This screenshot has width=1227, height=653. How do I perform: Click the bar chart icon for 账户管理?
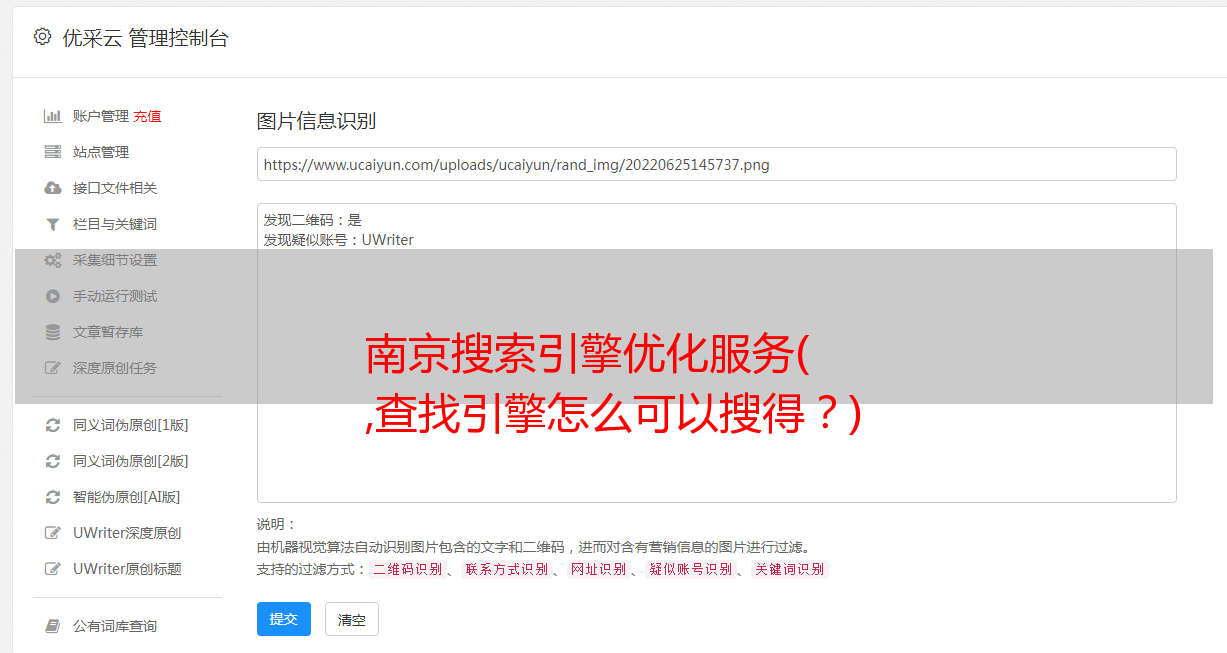(53, 116)
